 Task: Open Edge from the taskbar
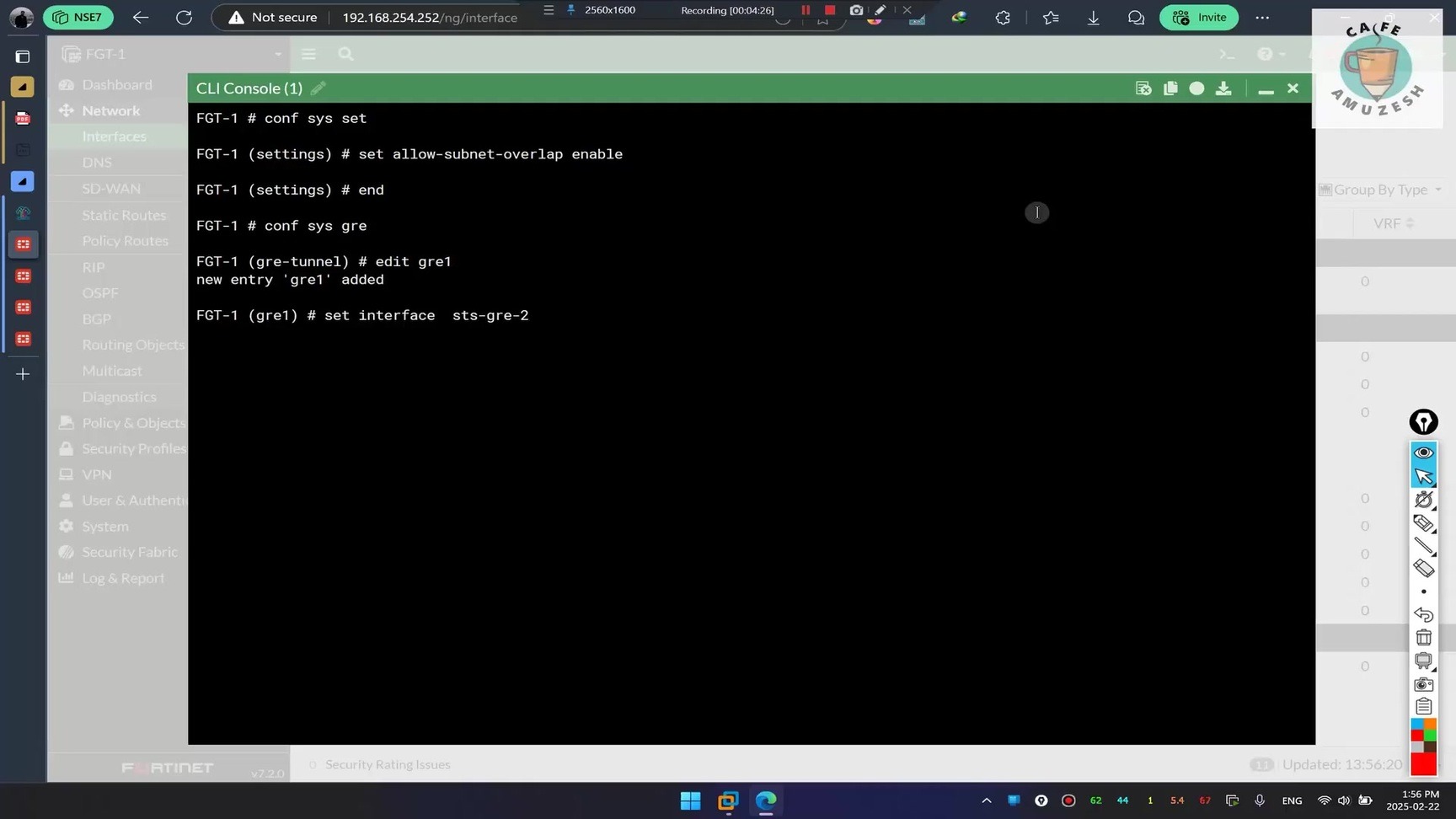766,800
